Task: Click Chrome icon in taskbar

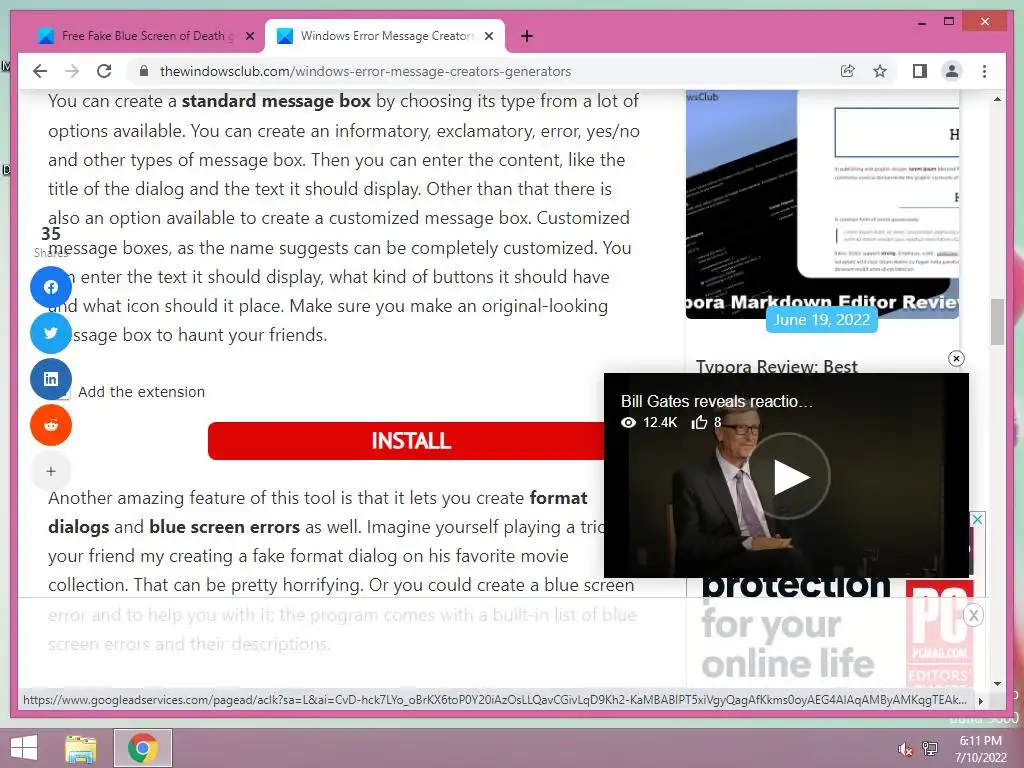Action: click(143, 748)
